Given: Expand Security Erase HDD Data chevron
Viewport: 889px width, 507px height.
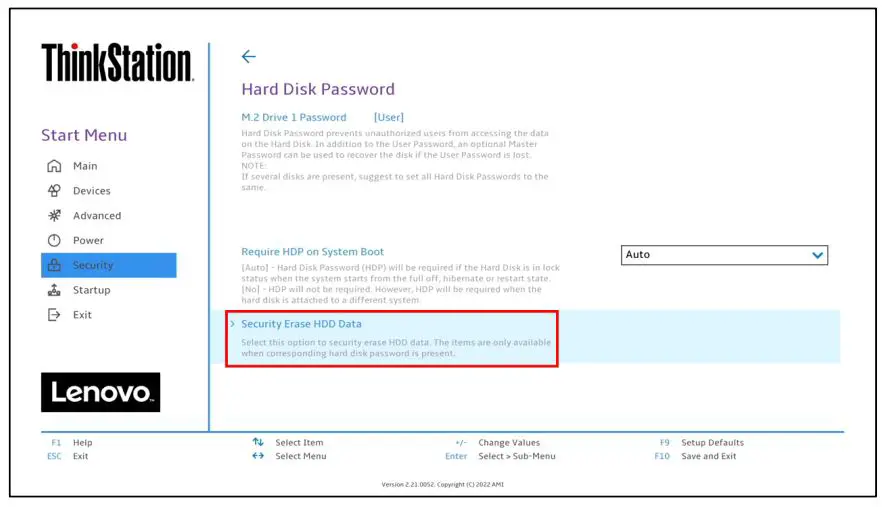Looking at the screenshot, I should [232, 324].
